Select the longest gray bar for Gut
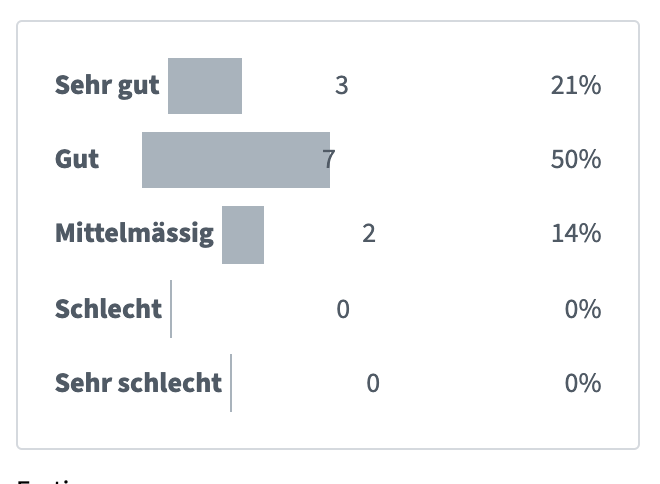660x484 pixels. [x=236, y=160]
